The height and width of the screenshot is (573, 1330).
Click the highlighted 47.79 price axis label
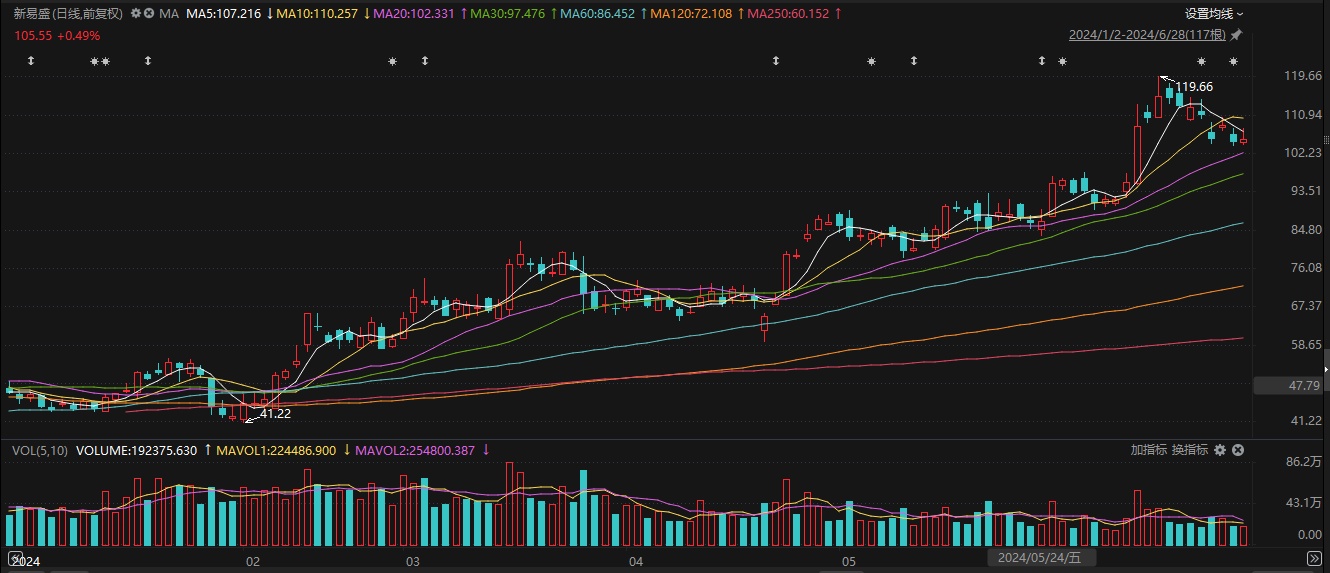click(x=1290, y=385)
